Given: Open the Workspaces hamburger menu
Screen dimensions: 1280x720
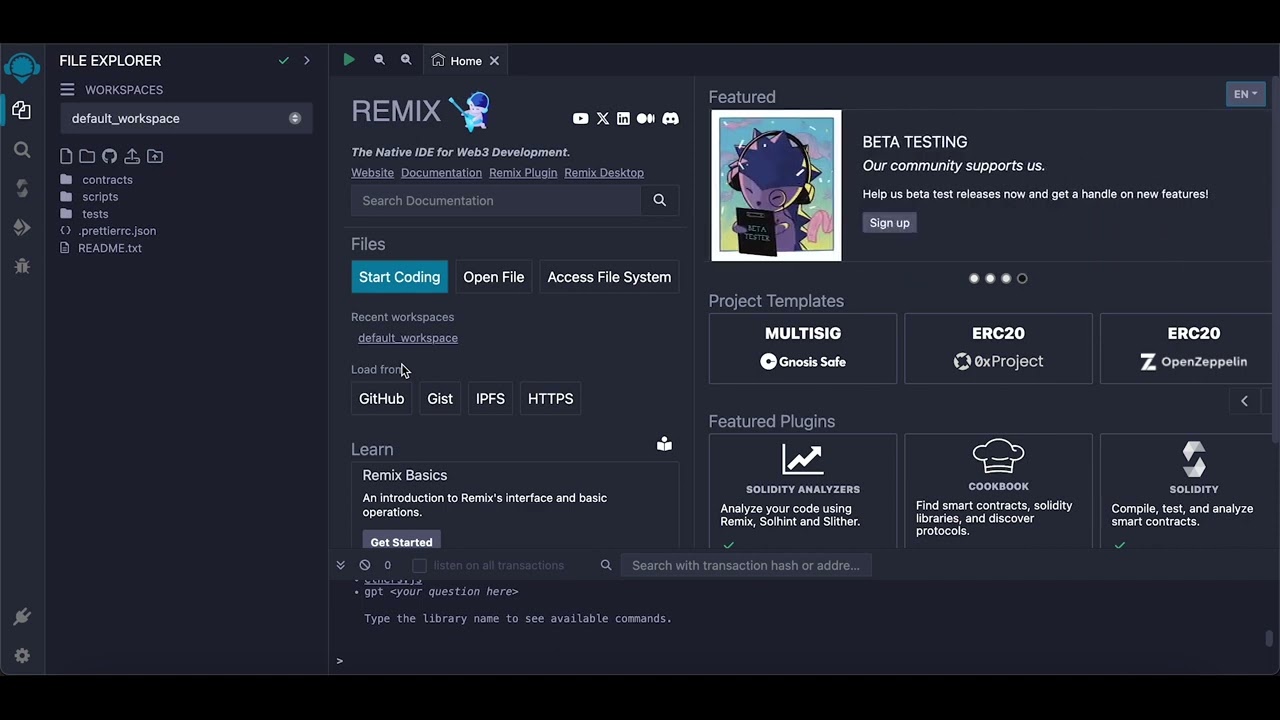Looking at the screenshot, I should [x=67, y=89].
